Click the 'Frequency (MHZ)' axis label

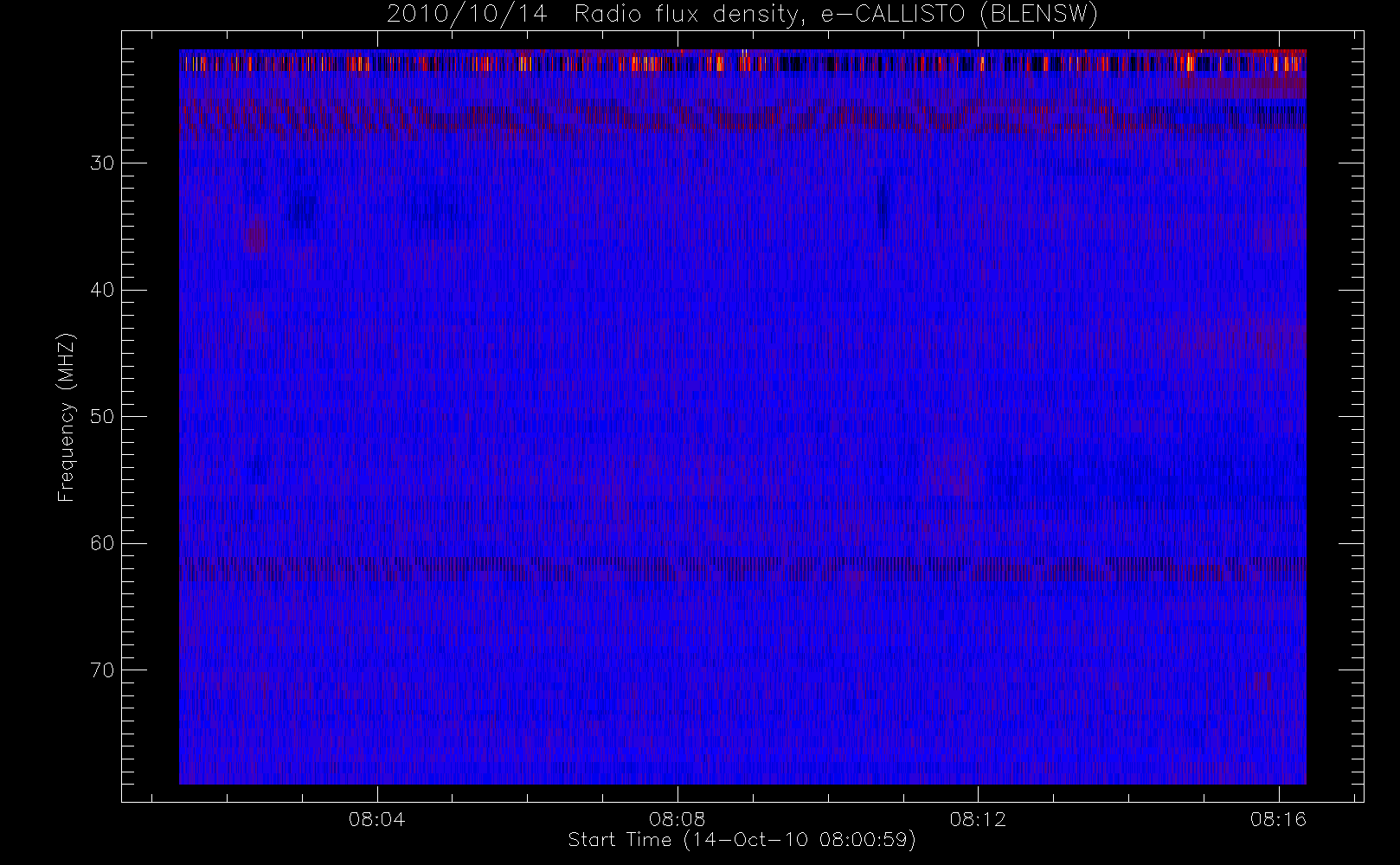click(66, 418)
